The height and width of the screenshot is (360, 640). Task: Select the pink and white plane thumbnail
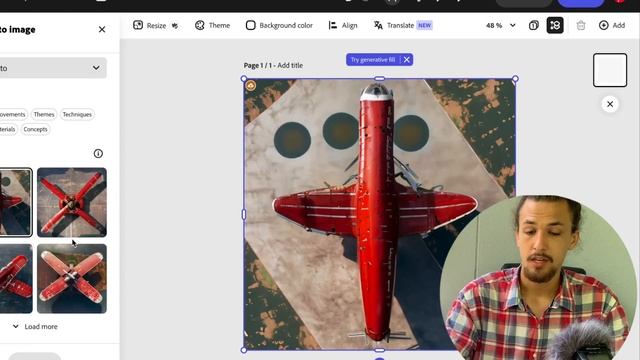pos(72,278)
